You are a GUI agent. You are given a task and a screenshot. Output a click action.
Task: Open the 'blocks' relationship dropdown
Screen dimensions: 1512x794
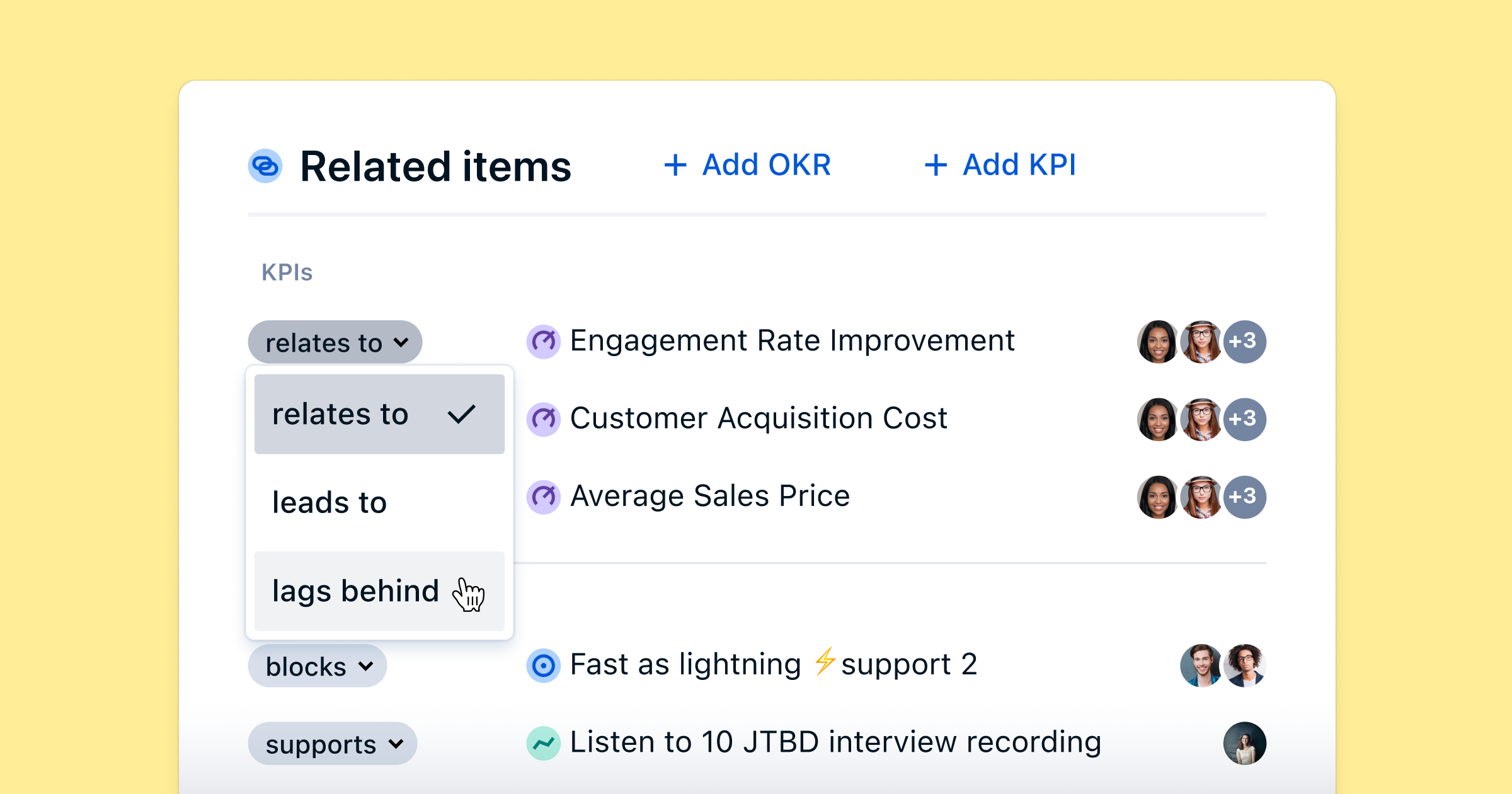317,665
